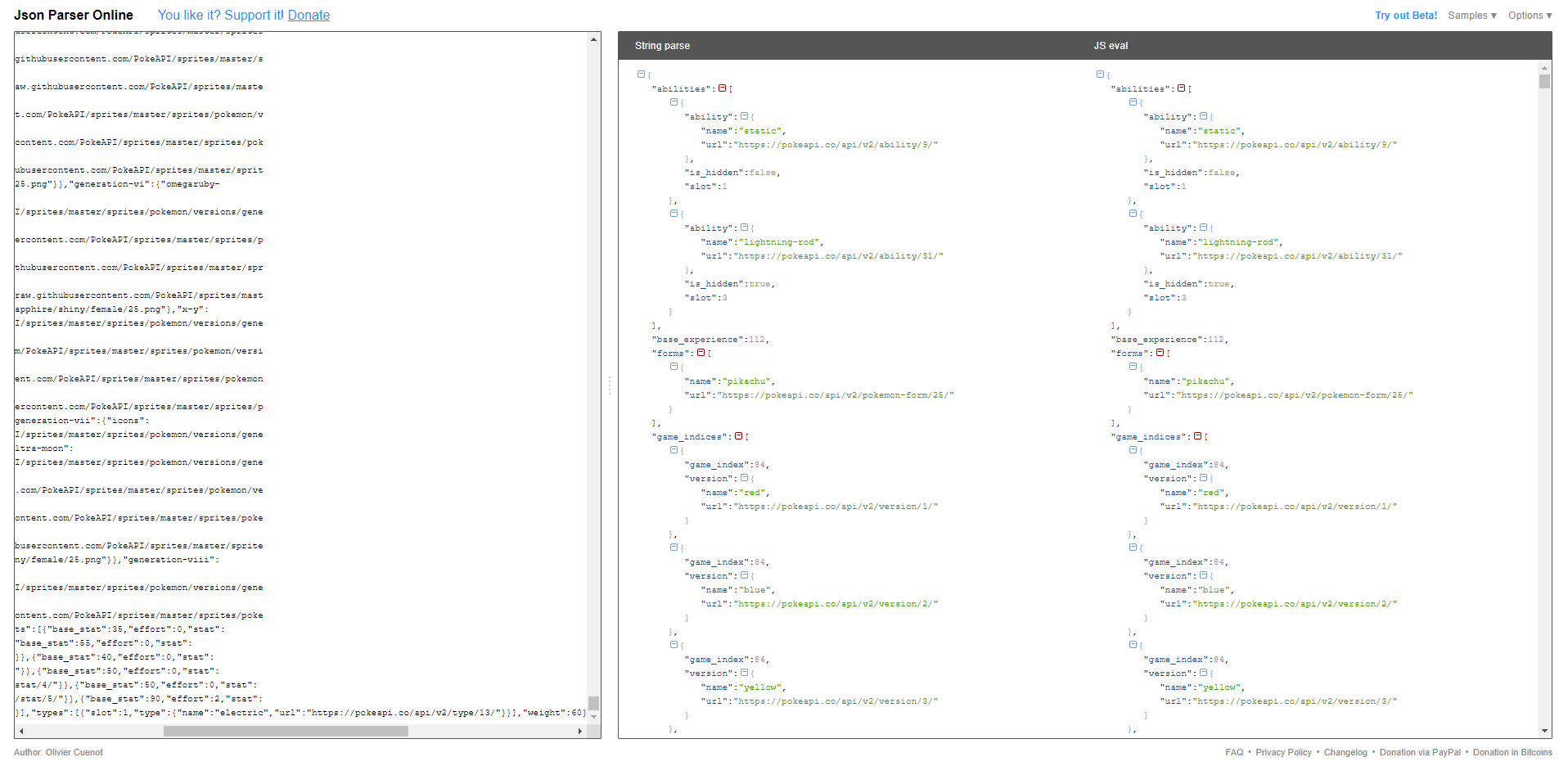Open the Changelog page
The width and height of the screenshot is (1568, 766).
(x=1345, y=752)
